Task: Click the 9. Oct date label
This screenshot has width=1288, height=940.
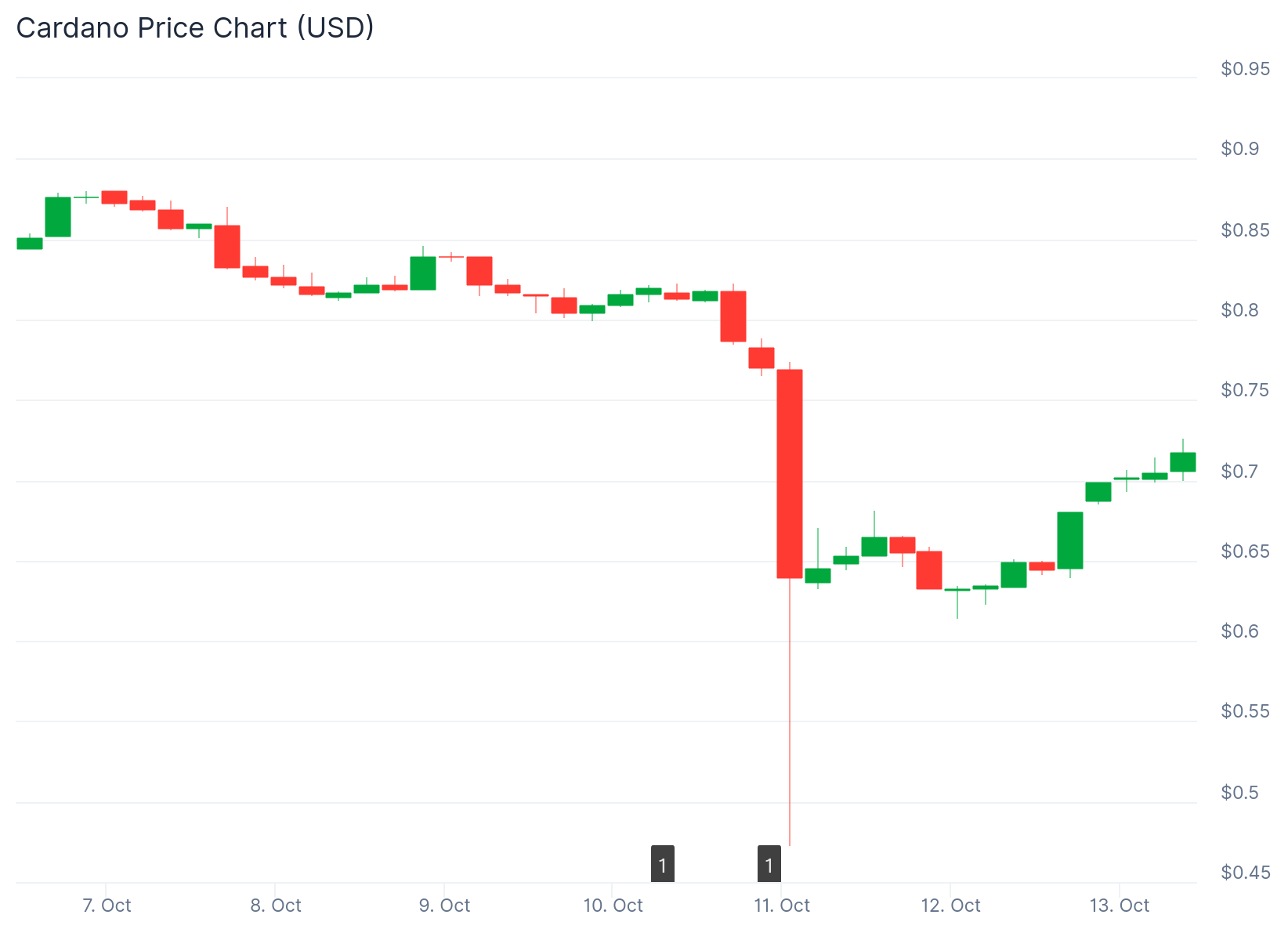Action: coord(444,906)
